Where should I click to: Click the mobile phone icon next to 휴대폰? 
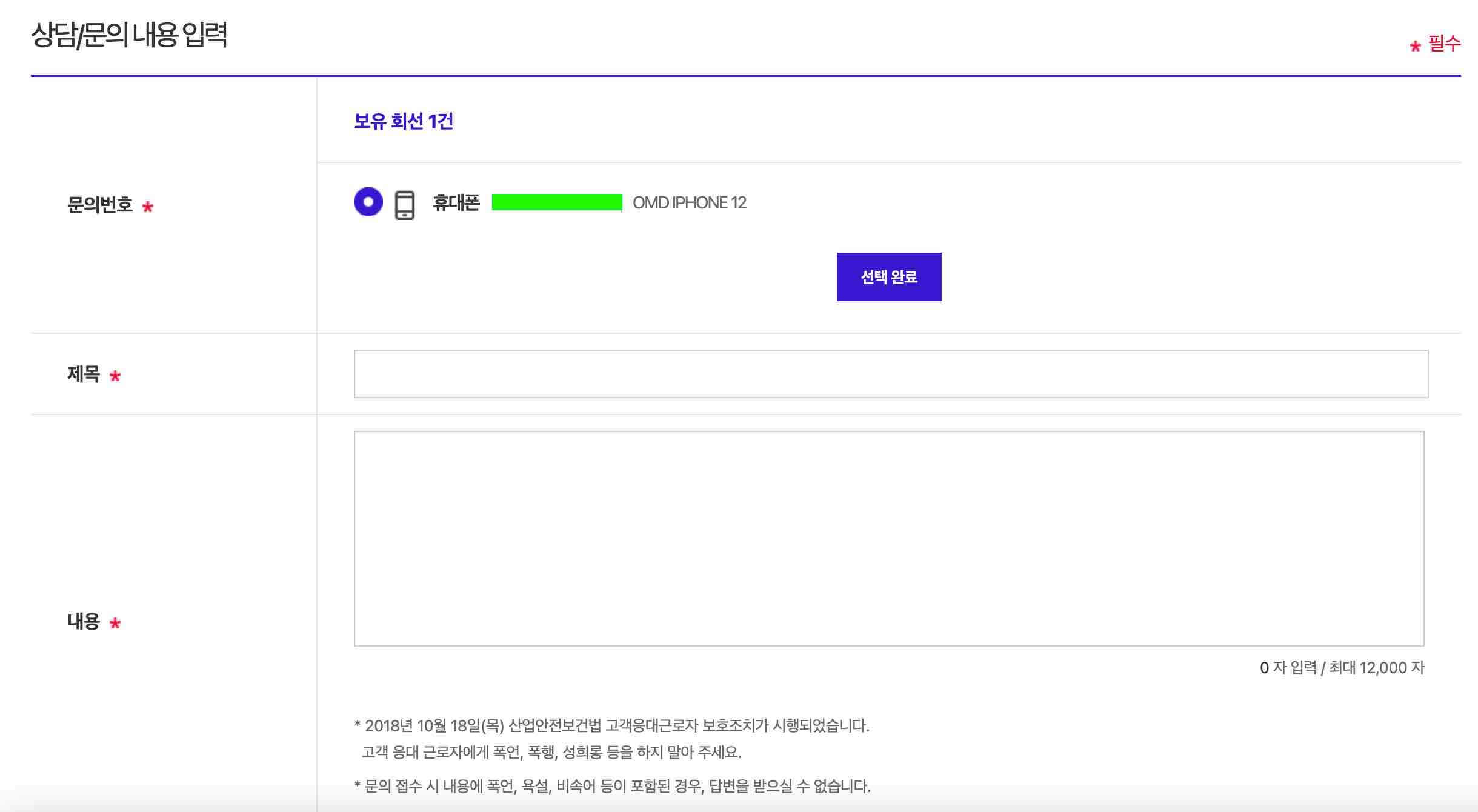(404, 204)
